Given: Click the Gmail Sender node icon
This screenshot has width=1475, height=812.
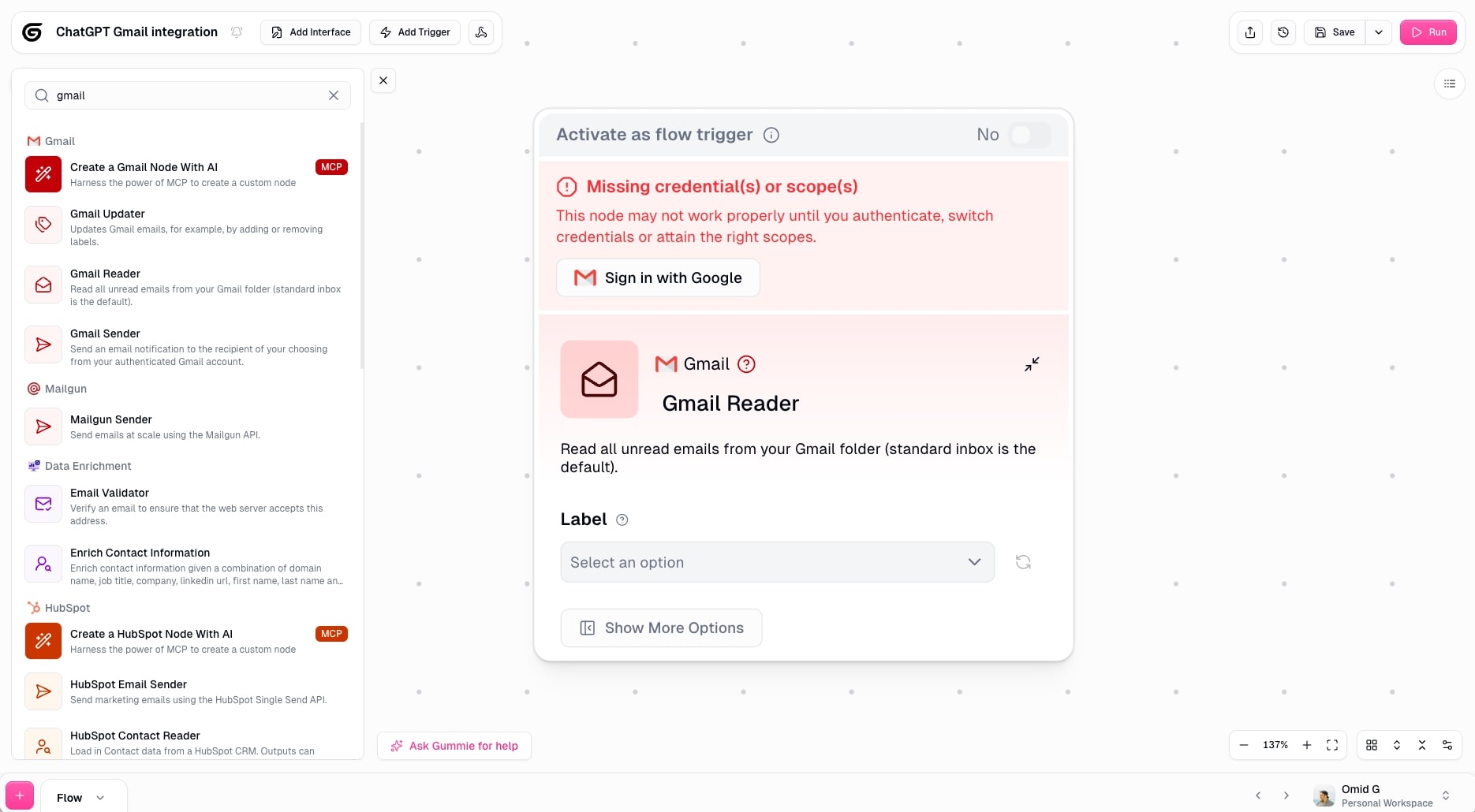Looking at the screenshot, I should (x=43, y=345).
